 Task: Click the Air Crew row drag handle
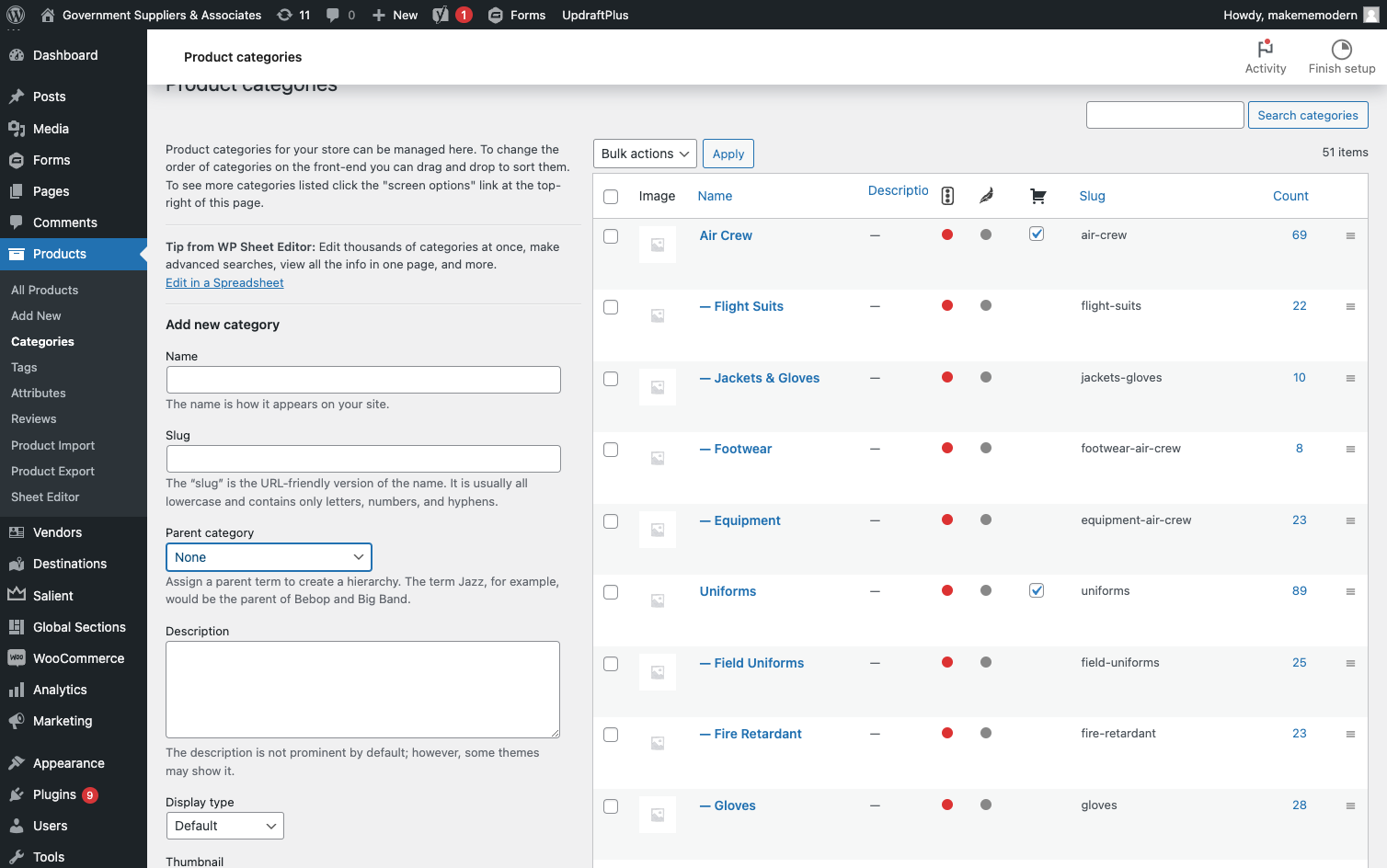click(1350, 236)
